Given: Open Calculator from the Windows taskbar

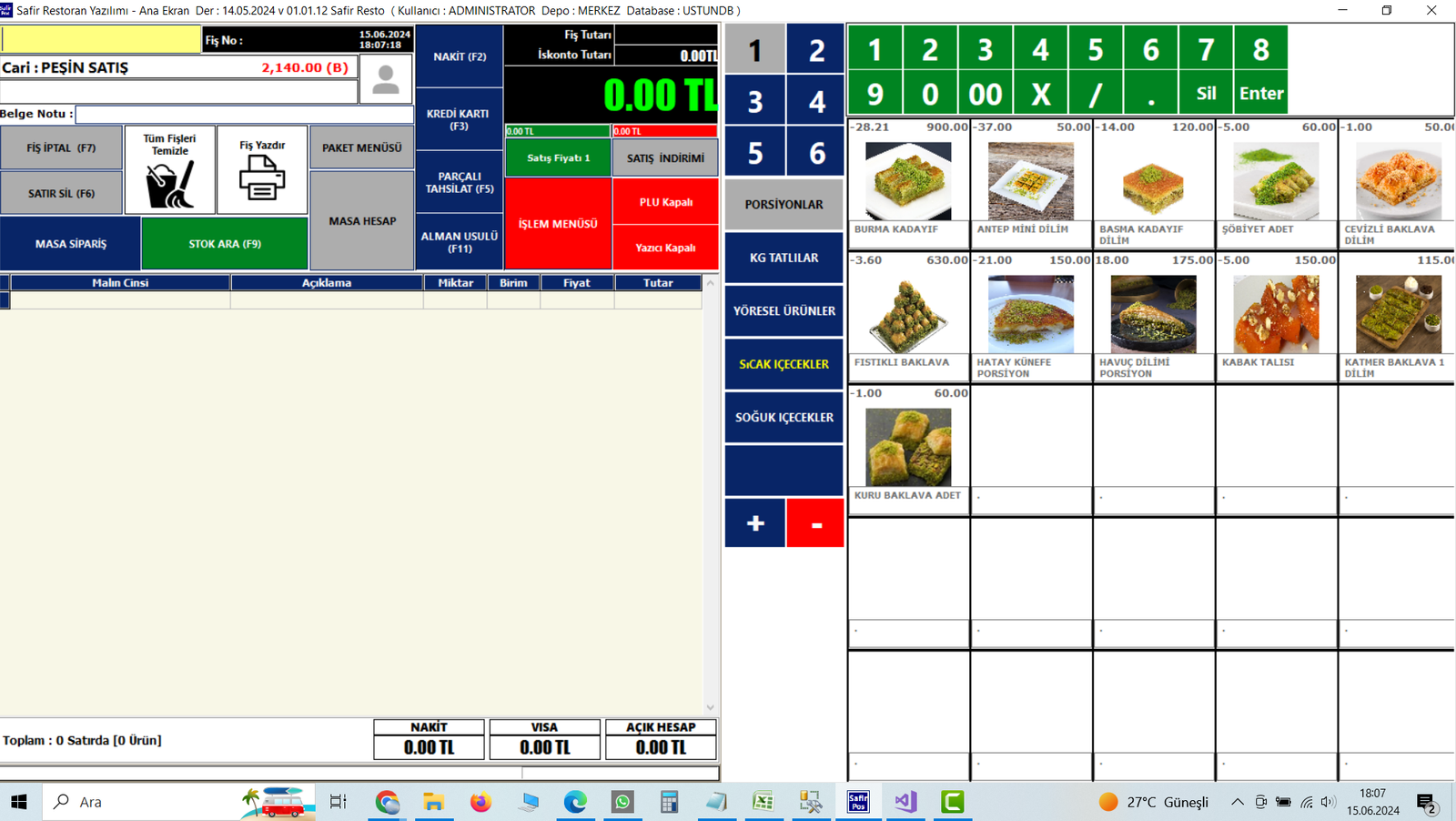Looking at the screenshot, I should point(669,802).
